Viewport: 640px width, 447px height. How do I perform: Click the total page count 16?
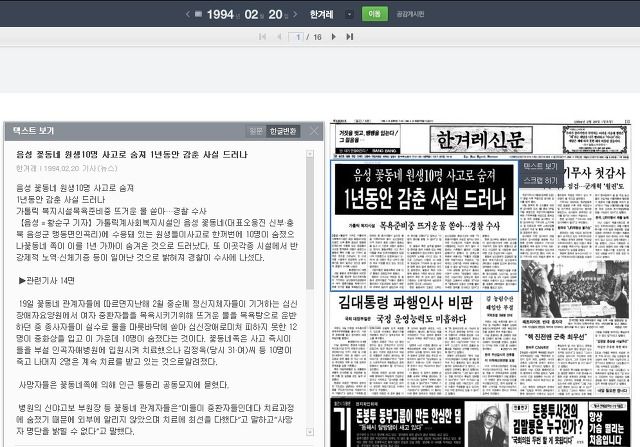pos(317,37)
